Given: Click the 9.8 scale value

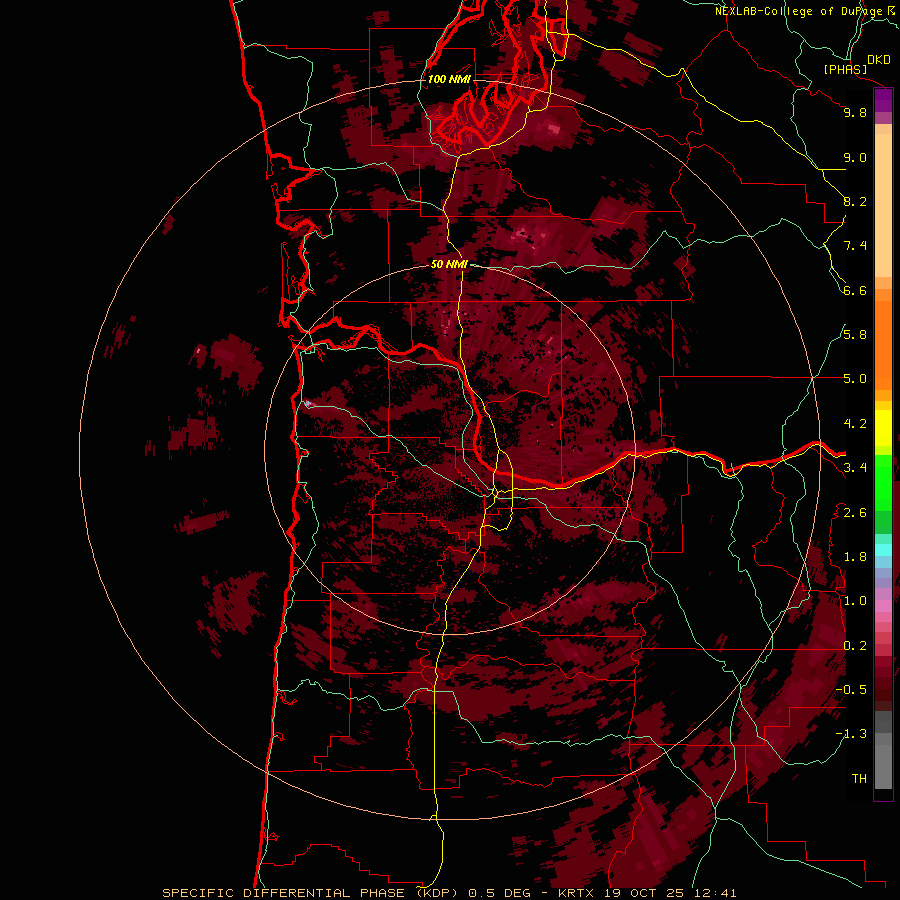Looking at the screenshot, I should click(x=855, y=112).
